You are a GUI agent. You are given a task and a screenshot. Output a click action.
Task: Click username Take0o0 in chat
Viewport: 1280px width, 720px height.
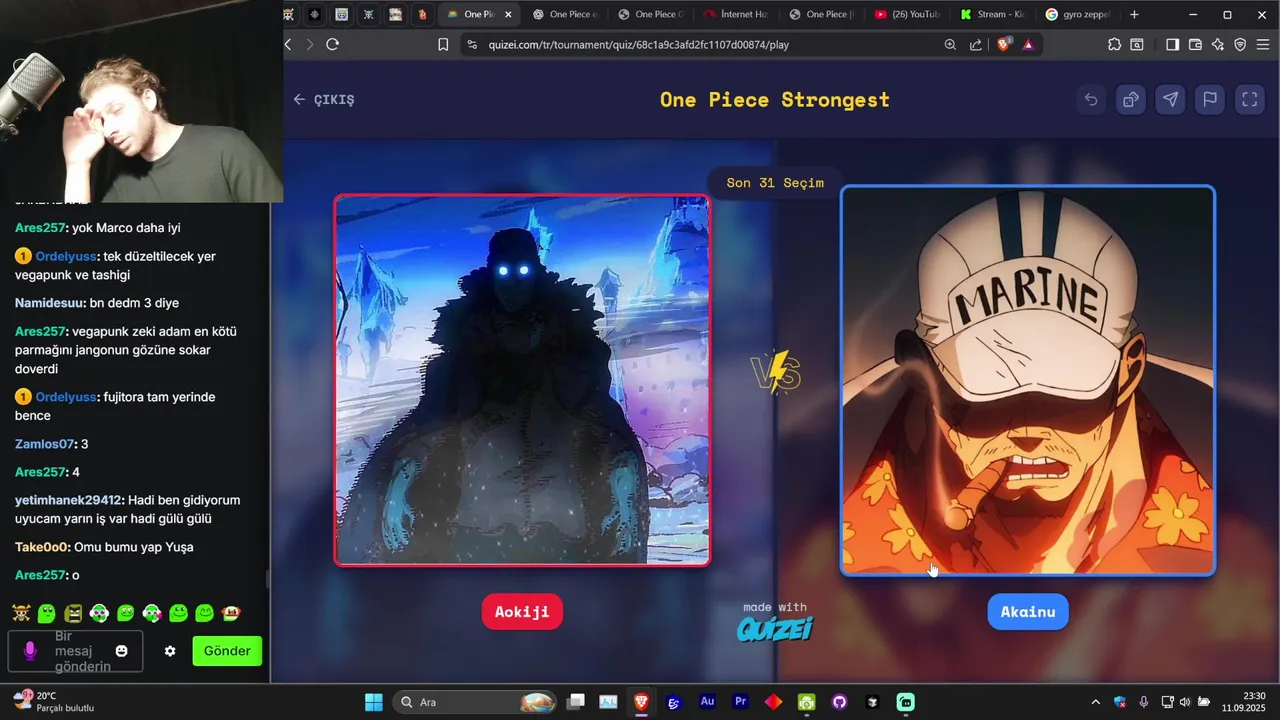(x=41, y=547)
